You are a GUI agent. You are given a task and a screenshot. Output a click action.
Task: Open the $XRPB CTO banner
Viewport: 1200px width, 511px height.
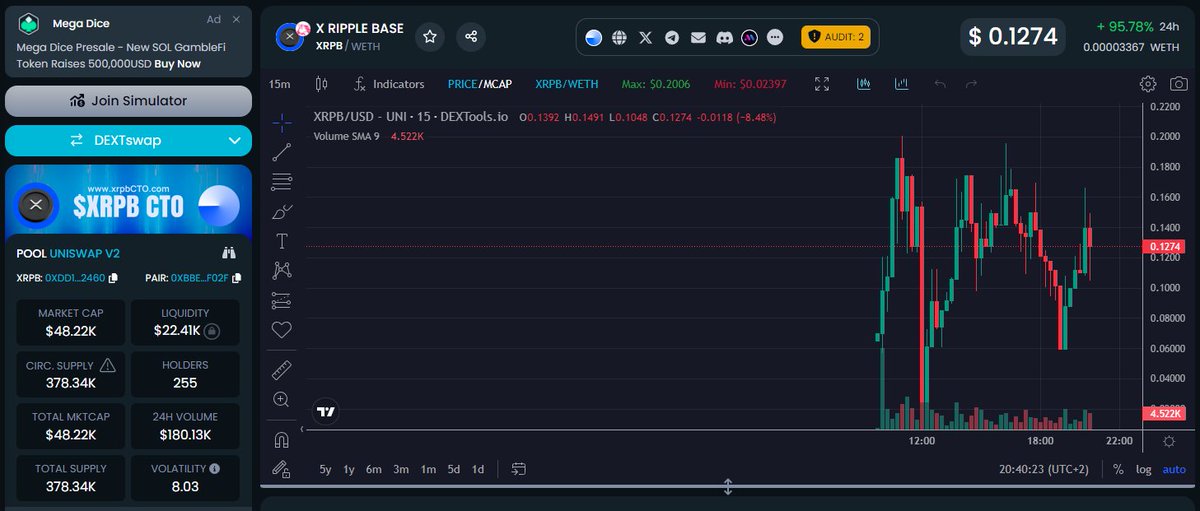(128, 200)
